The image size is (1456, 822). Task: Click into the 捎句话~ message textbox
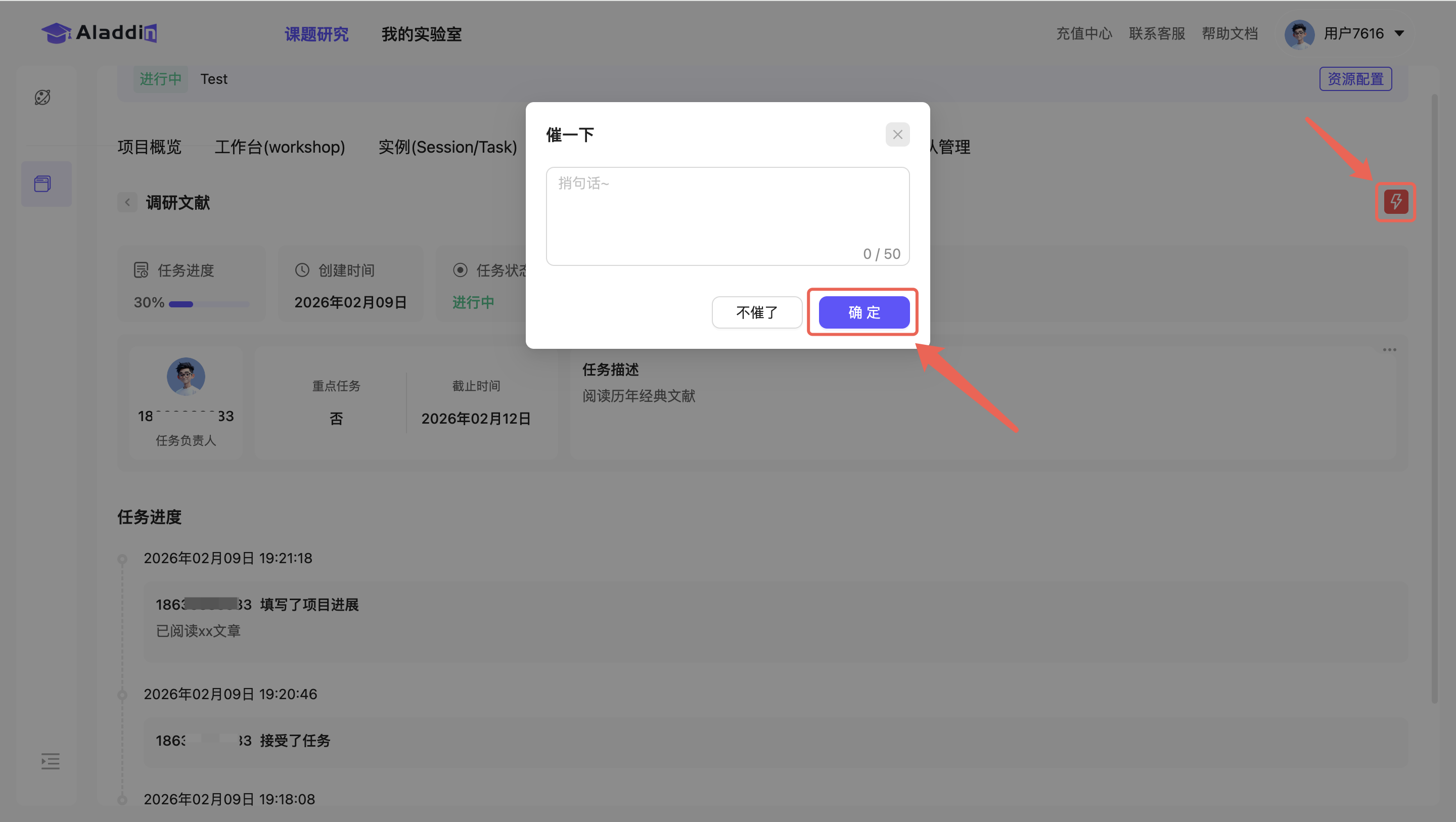[727, 215]
